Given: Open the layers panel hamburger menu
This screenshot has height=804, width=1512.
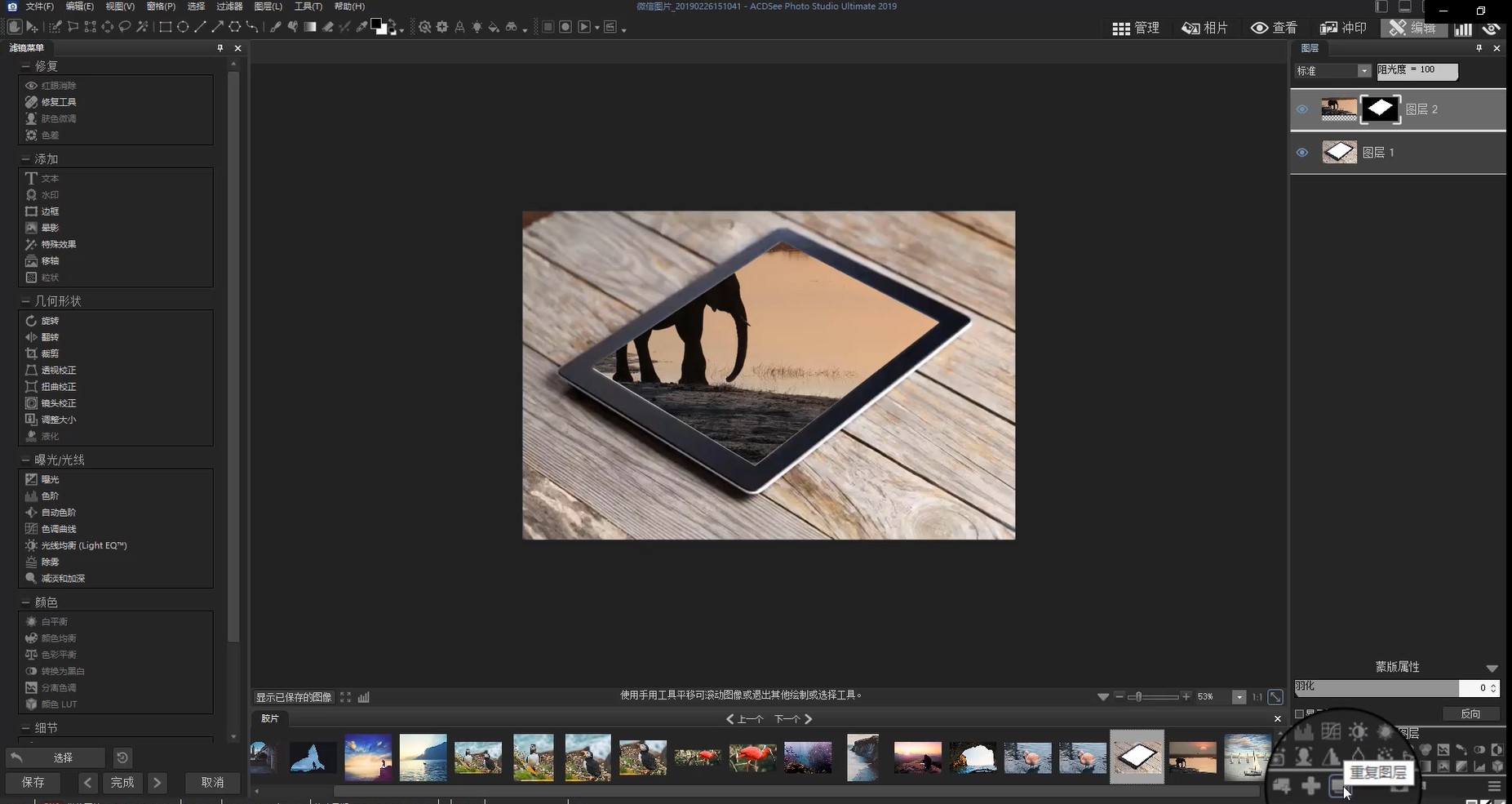Looking at the screenshot, I should 1494,786.
